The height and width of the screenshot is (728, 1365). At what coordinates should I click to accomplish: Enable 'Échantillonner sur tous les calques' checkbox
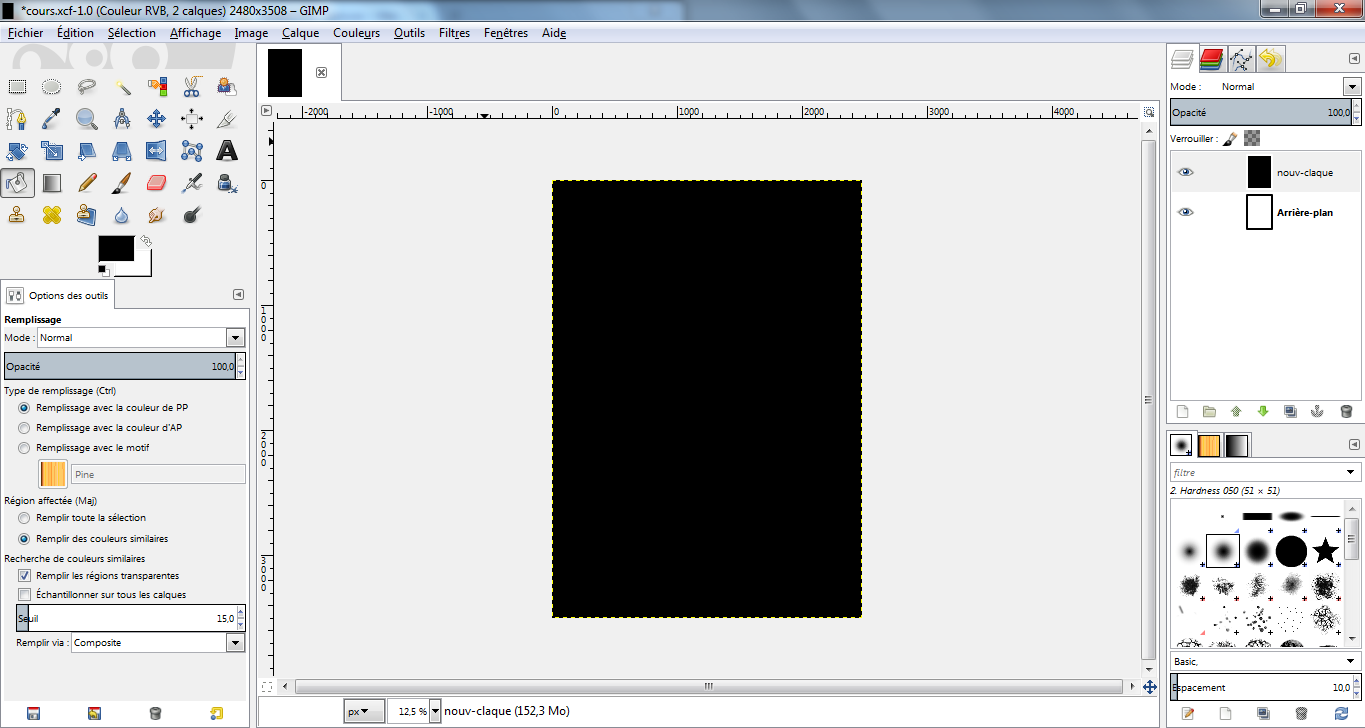point(25,595)
